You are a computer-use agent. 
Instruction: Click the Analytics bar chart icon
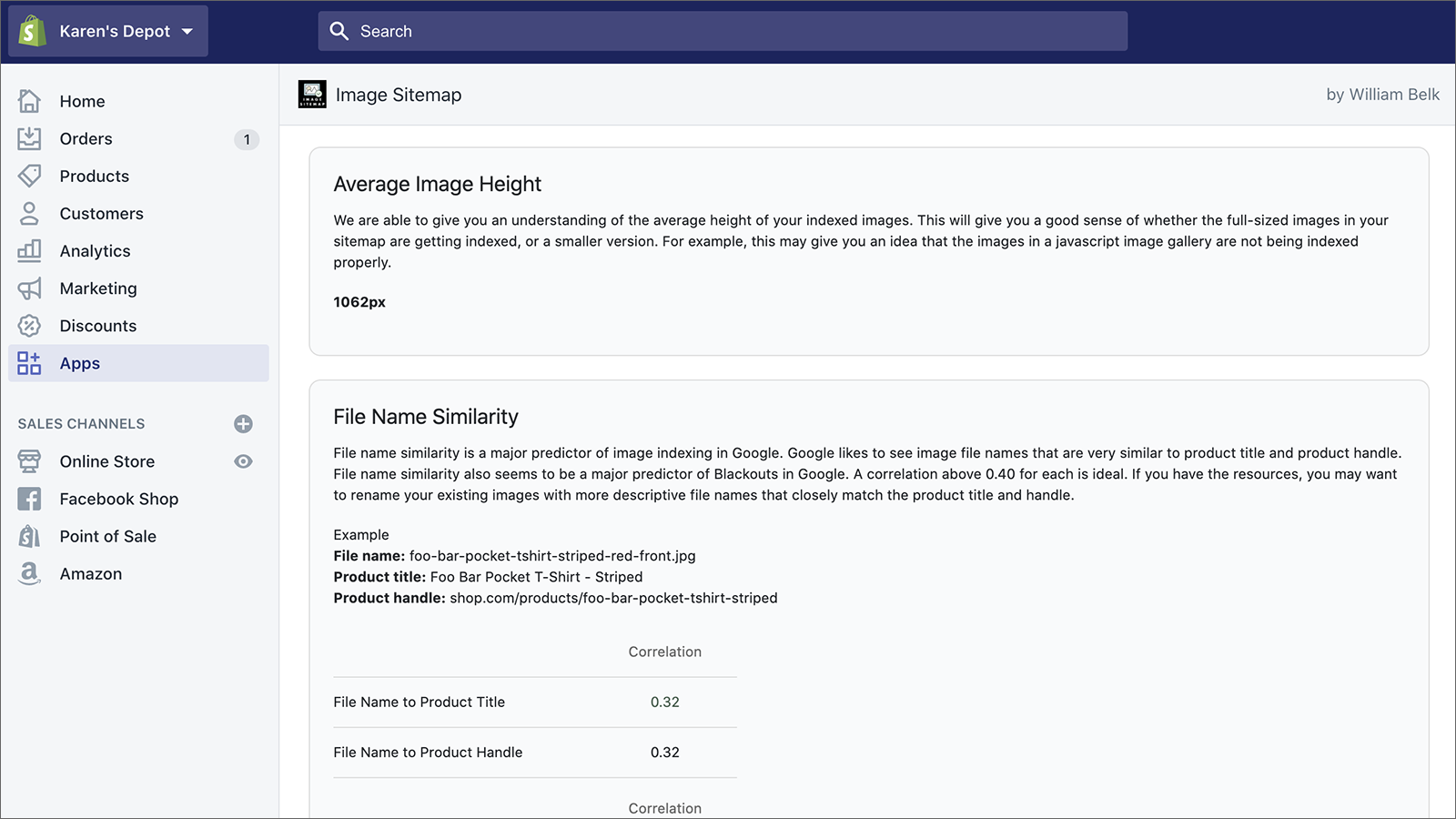[x=29, y=250]
